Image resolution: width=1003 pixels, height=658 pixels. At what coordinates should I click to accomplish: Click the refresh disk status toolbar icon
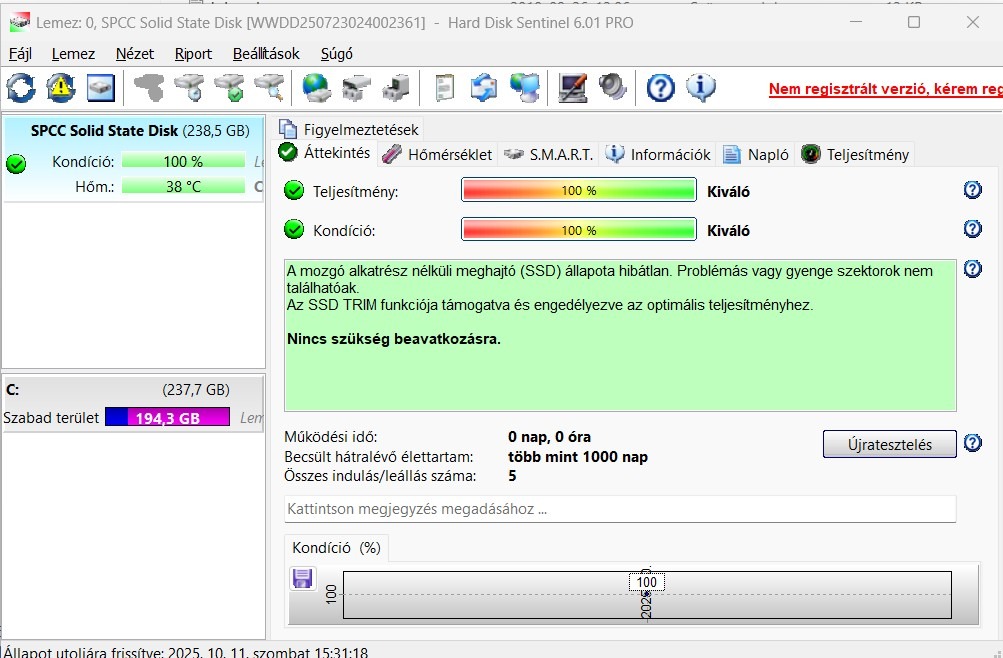(x=21, y=88)
